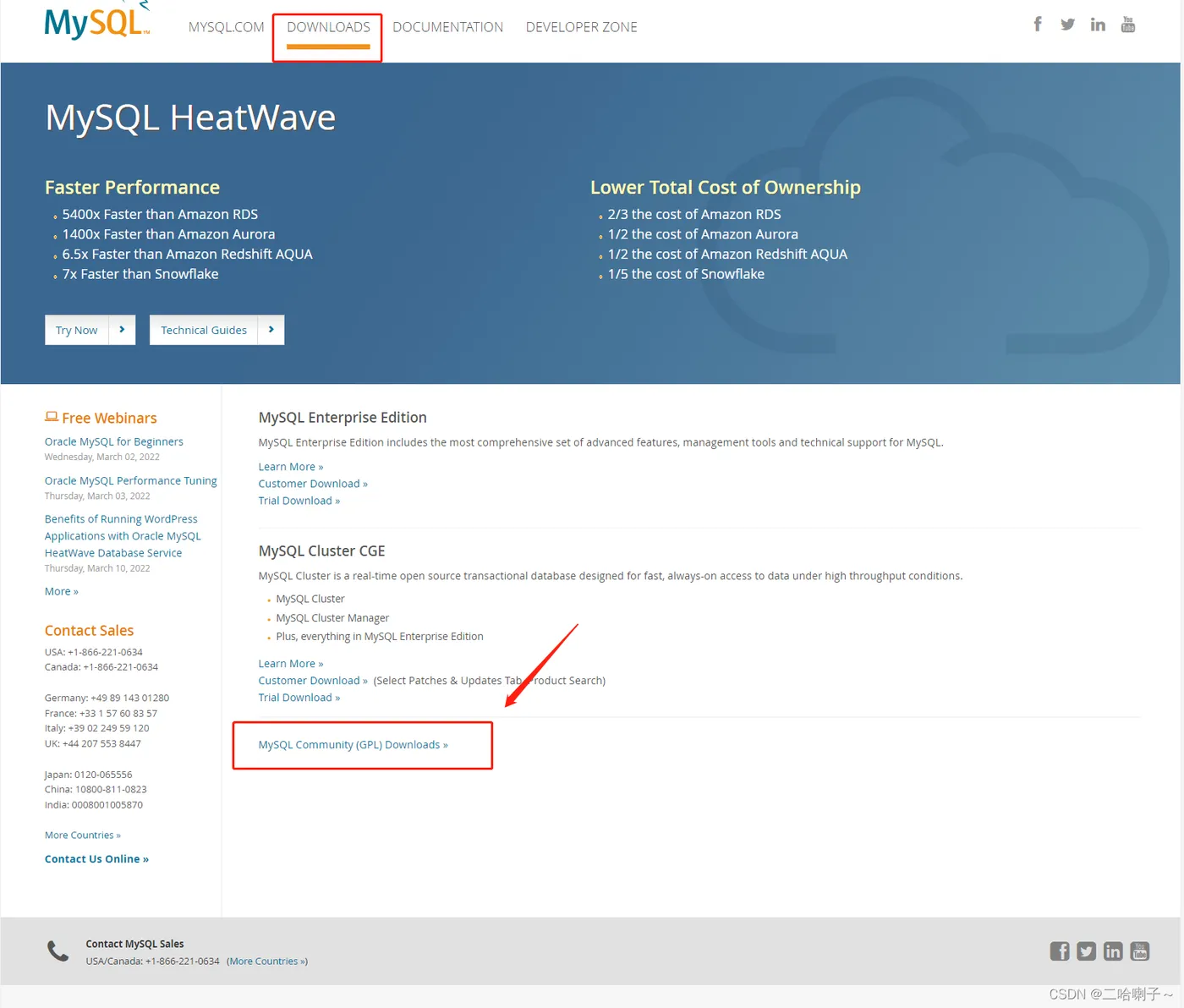The image size is (1184, 1008).
Task: Open the header YouTube icon
Action: [x=1128, y=25]
